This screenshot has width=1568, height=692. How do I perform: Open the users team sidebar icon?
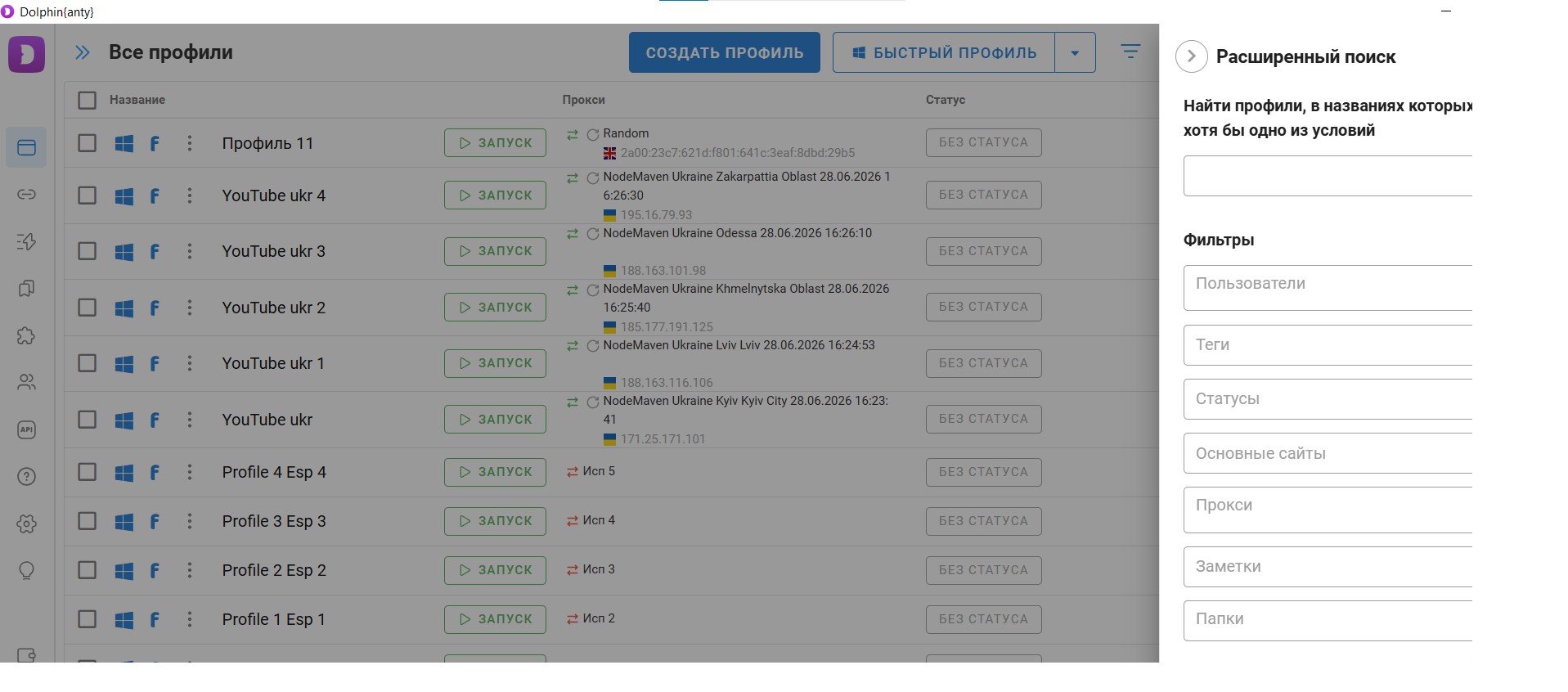[26, 382]
